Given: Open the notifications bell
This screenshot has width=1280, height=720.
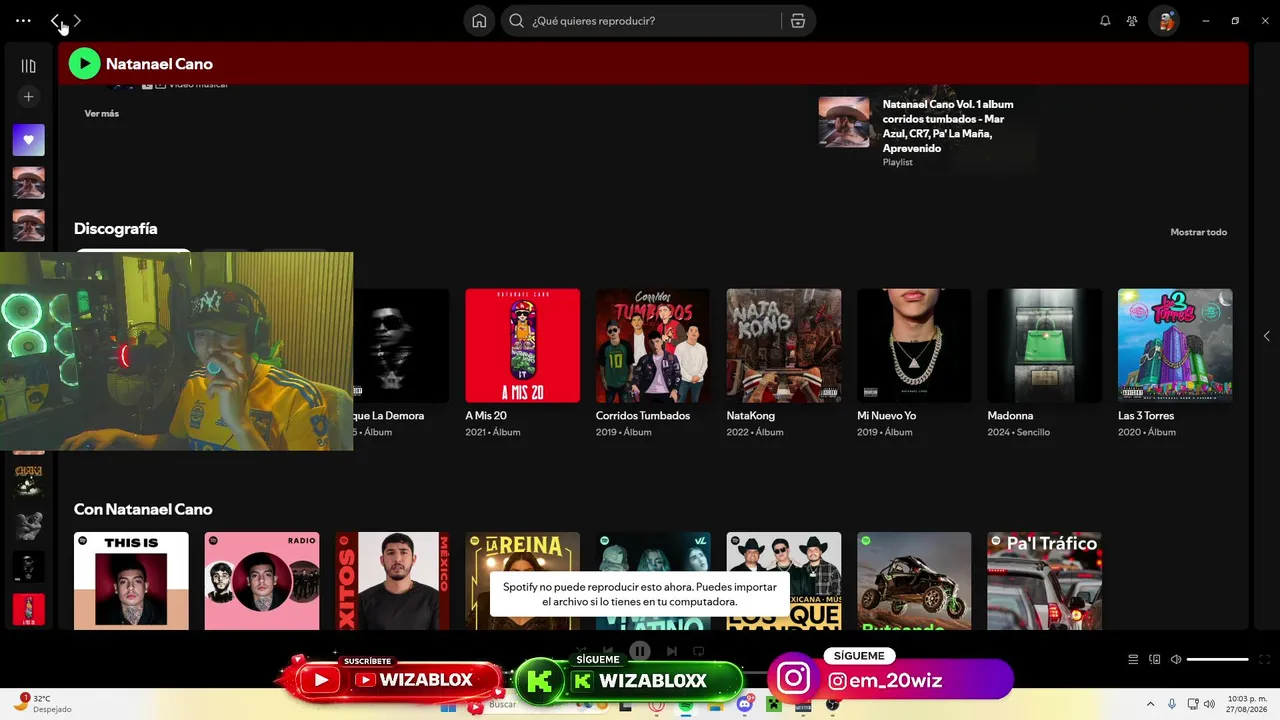Looking at the screenshot, I should click(1105, 21).
